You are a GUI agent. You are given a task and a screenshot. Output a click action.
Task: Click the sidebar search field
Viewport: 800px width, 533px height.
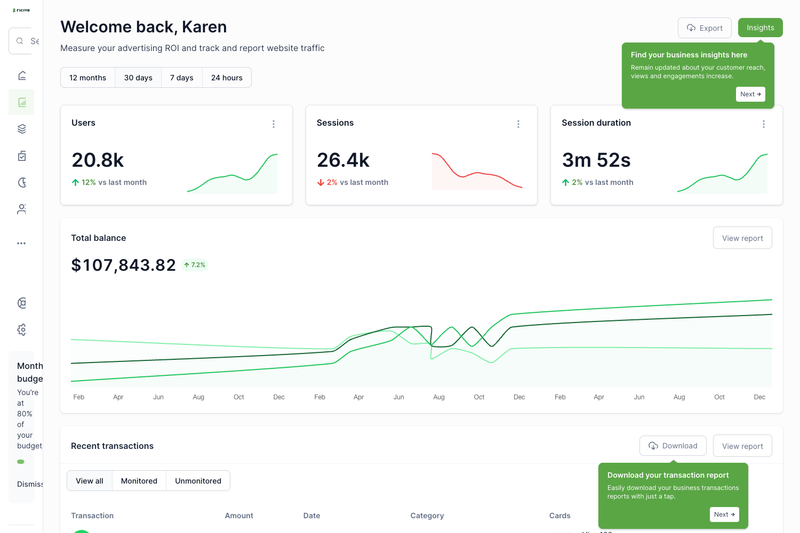24,41
